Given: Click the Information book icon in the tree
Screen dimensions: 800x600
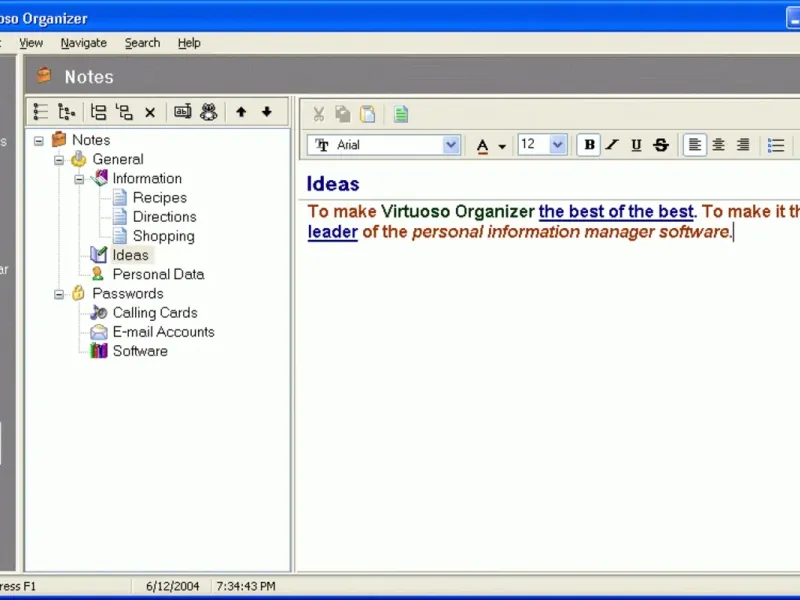Looking at the screenshot, I should point(99,178).
